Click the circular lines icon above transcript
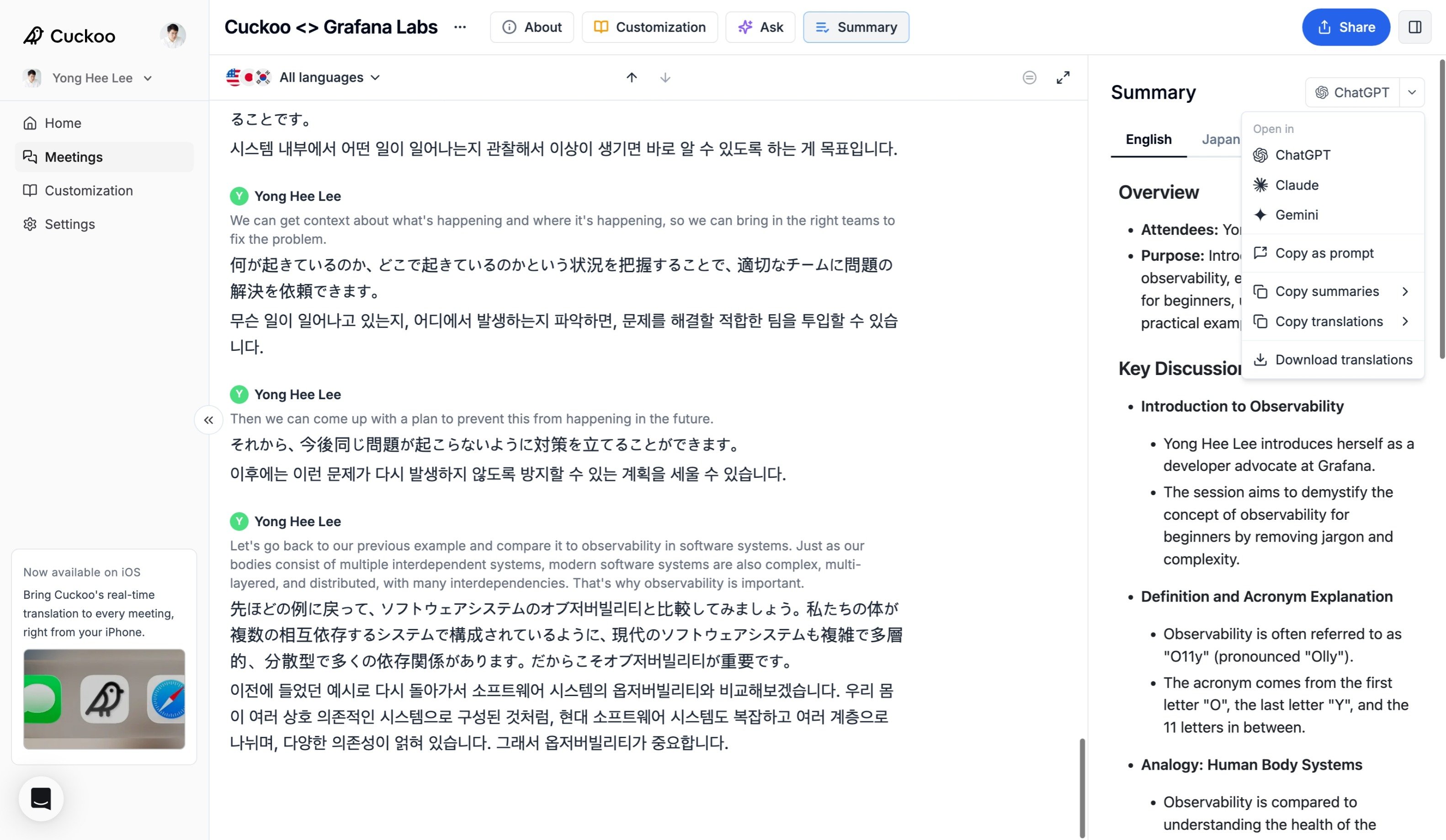This screenshot has width=1446, height=840. [1029, 77]
